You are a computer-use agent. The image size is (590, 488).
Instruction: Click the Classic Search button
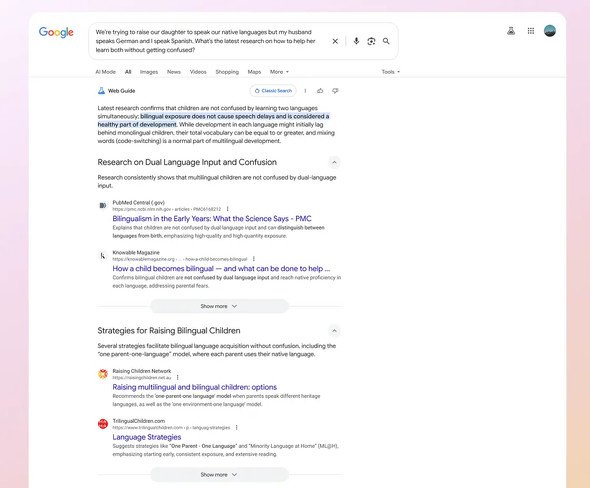click(273, 91)
